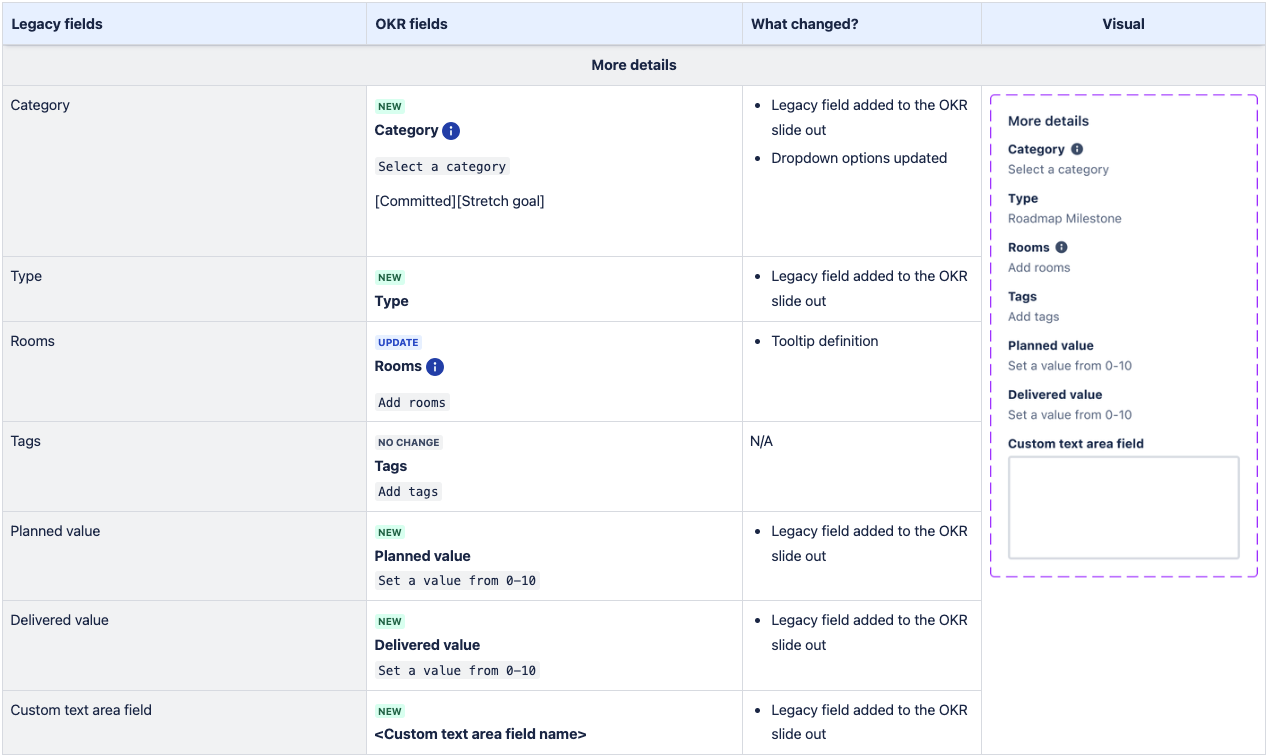The image size is (1266, 755).
Task: Click inside the empty custom text area box
Action: [x=1124, y=508]
